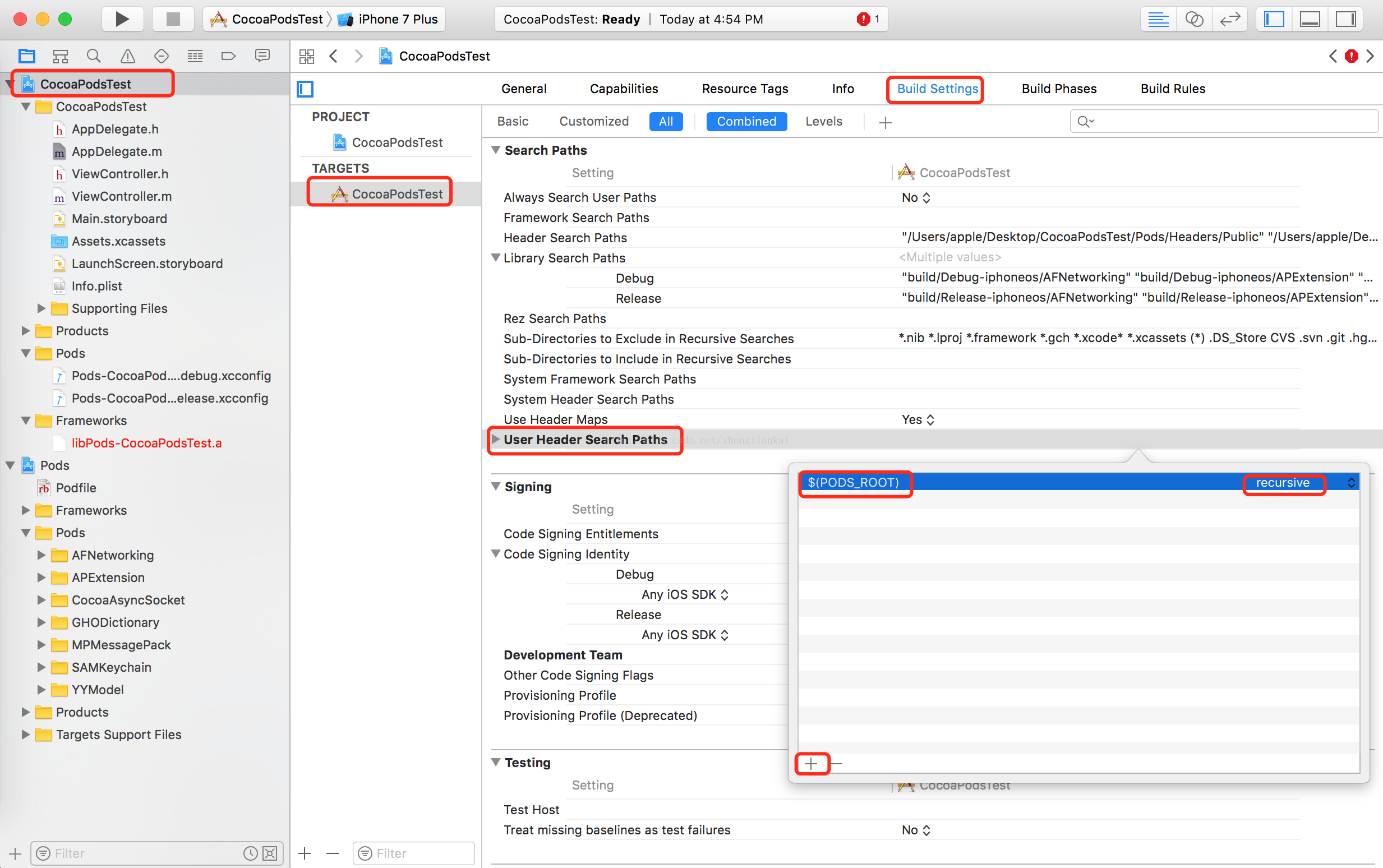Toggle the Navigator panel visibility
Image resolution: width=1383 pixels, height=868 pixels.
coord(1274,19)
